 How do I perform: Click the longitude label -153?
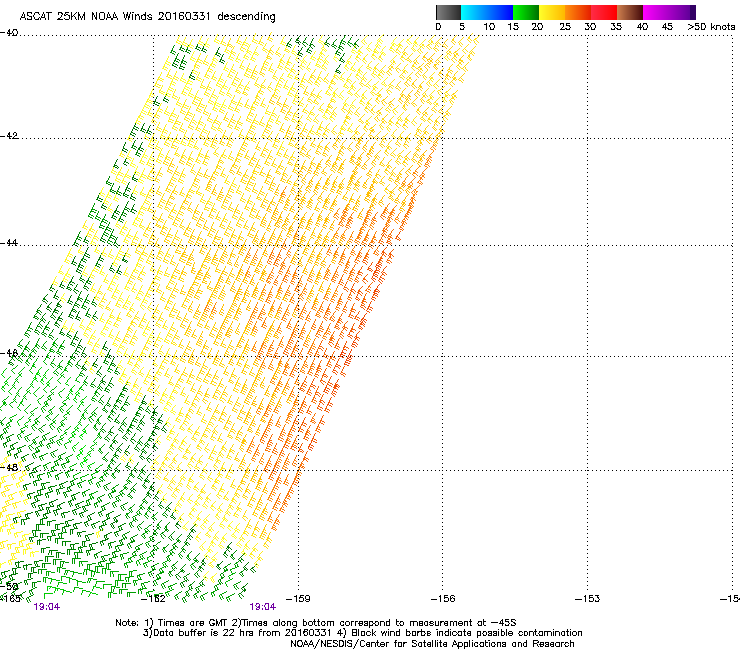[588, 599]
